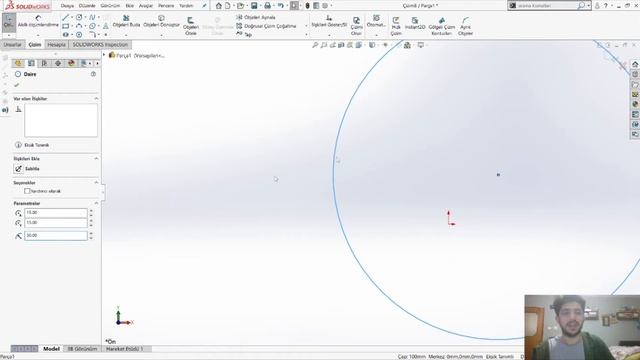This screenshot has height=360, width=640.
Task: Switch to the SOLIDWORKS Inspection tab
Action: click(100, 44)
